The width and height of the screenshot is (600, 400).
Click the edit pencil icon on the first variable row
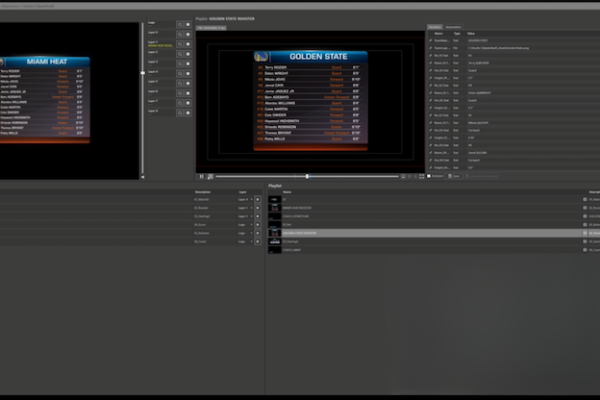coord(430,38)
